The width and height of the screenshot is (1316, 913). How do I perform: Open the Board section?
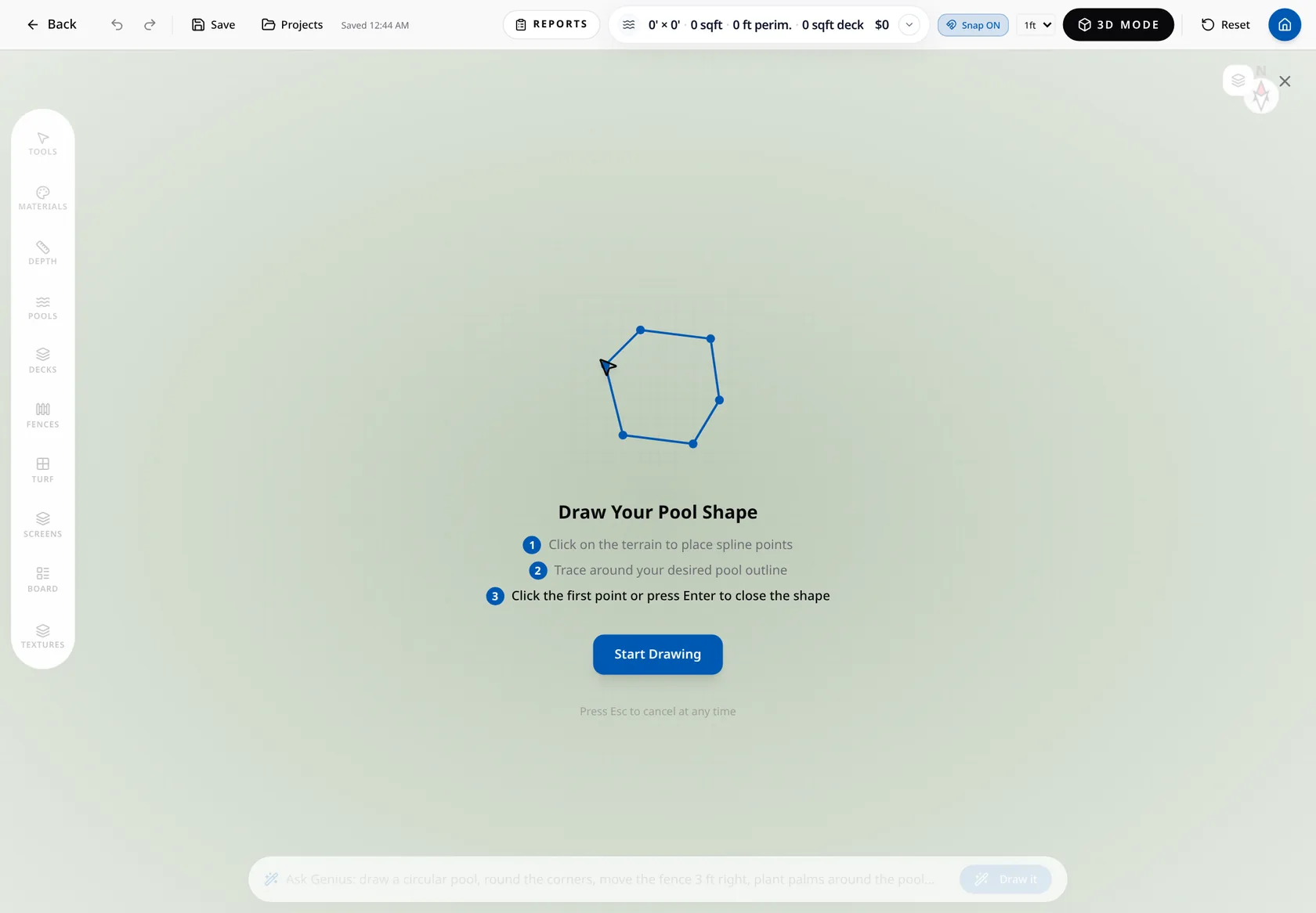(x=43, y=580)
